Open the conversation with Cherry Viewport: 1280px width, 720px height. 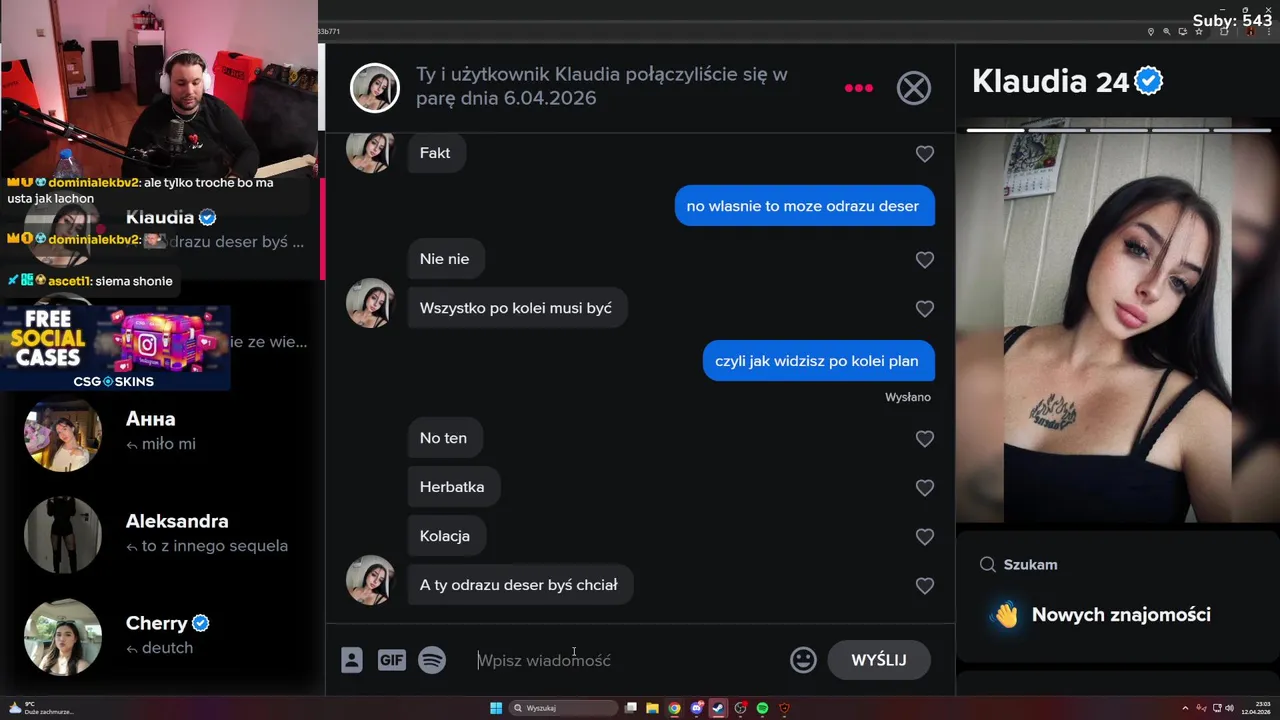170,636
